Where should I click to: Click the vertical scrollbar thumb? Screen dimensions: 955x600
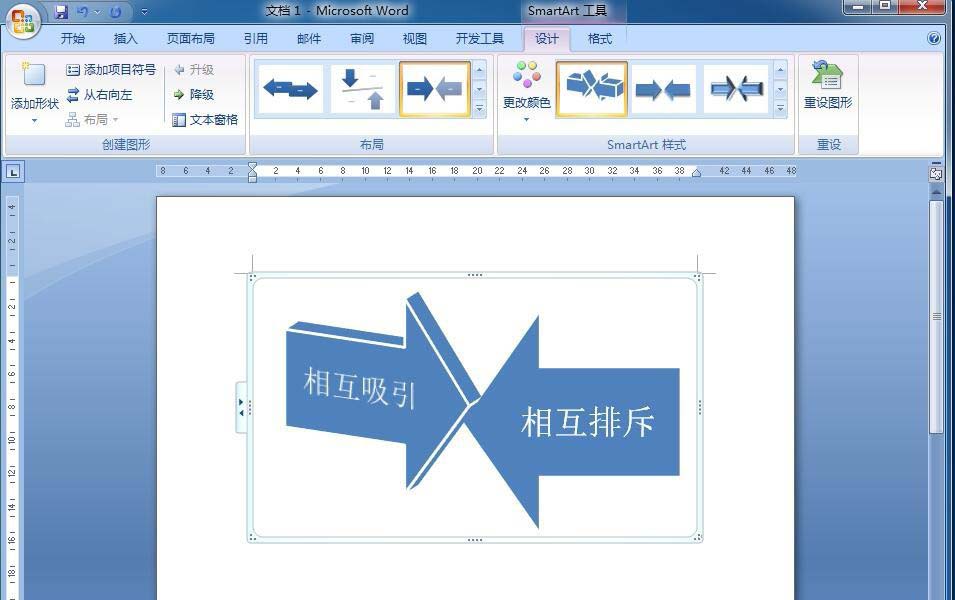(x=936, y=317)
